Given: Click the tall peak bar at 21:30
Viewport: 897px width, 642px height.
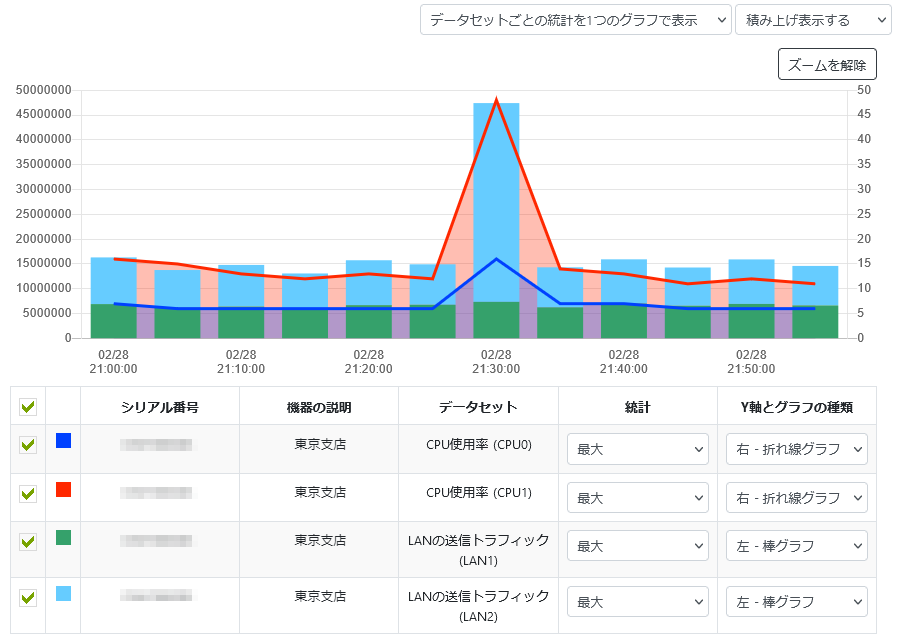Looking at the screenshot, I should [x=497, y=200].
